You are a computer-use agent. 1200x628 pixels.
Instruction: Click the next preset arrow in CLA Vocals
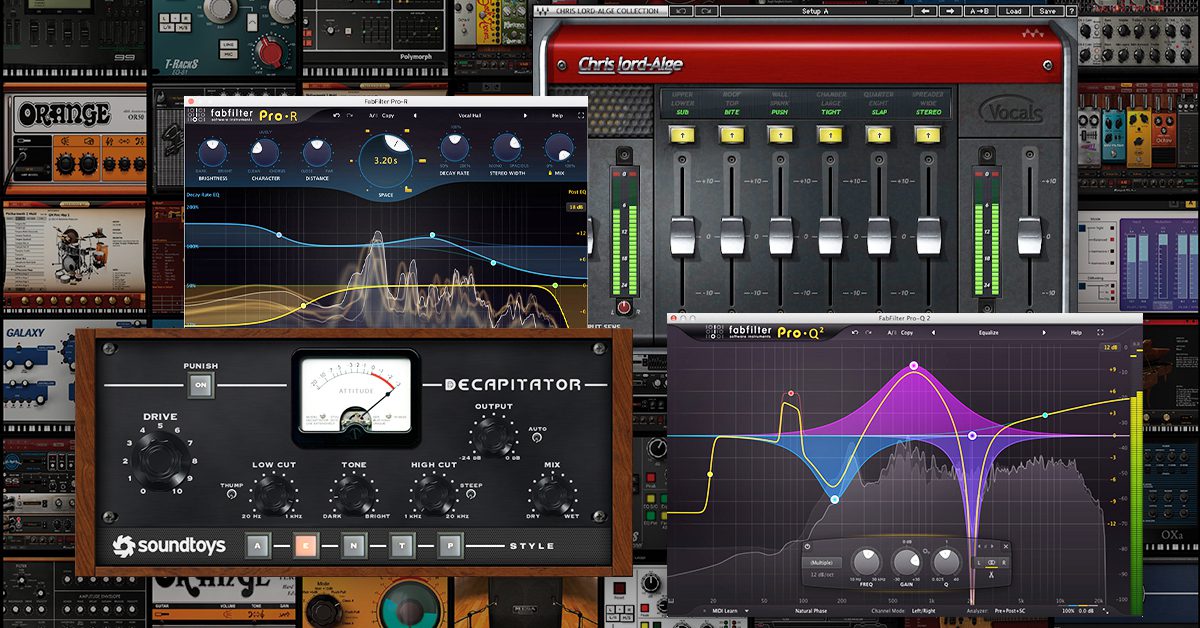951,11
